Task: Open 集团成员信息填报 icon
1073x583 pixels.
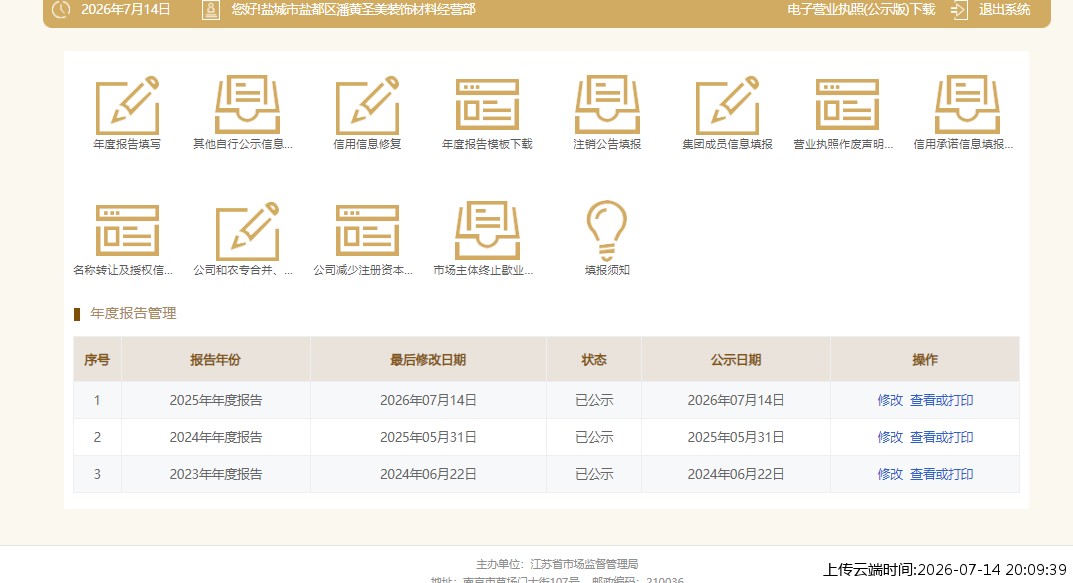Action: pos(727,105)
